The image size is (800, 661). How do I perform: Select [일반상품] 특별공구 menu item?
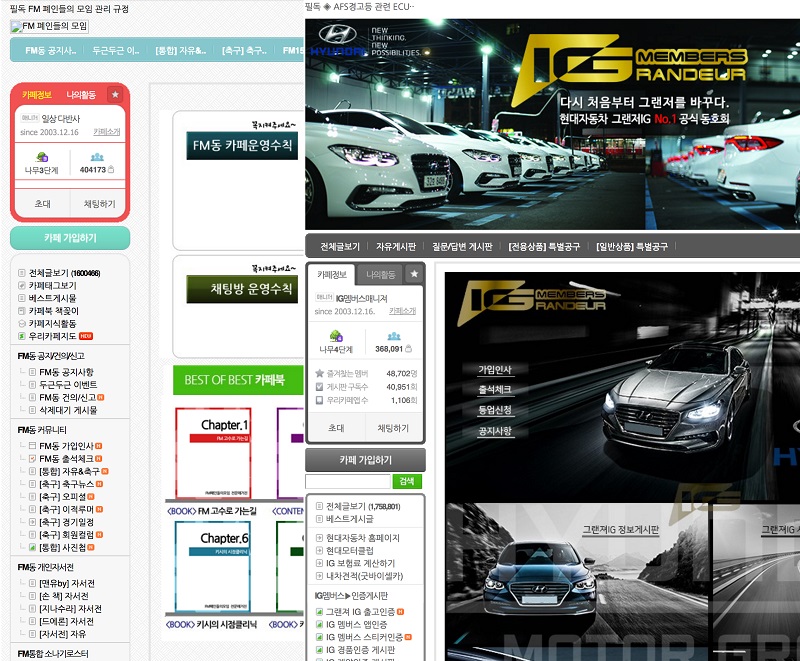click(632, 247)
